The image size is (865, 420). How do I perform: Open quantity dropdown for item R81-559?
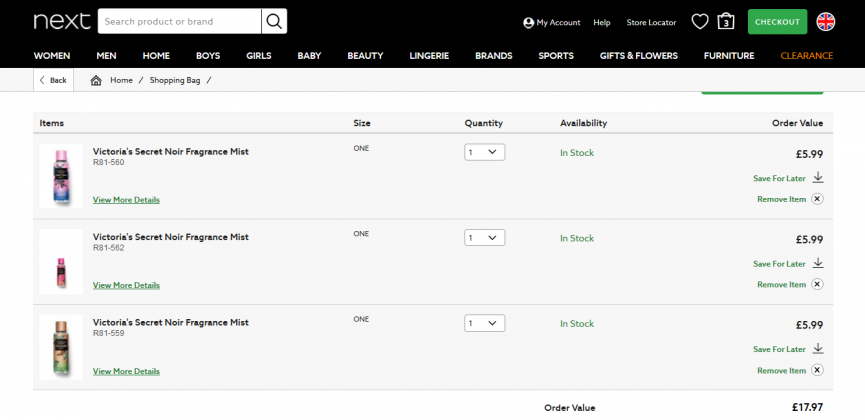484,323
